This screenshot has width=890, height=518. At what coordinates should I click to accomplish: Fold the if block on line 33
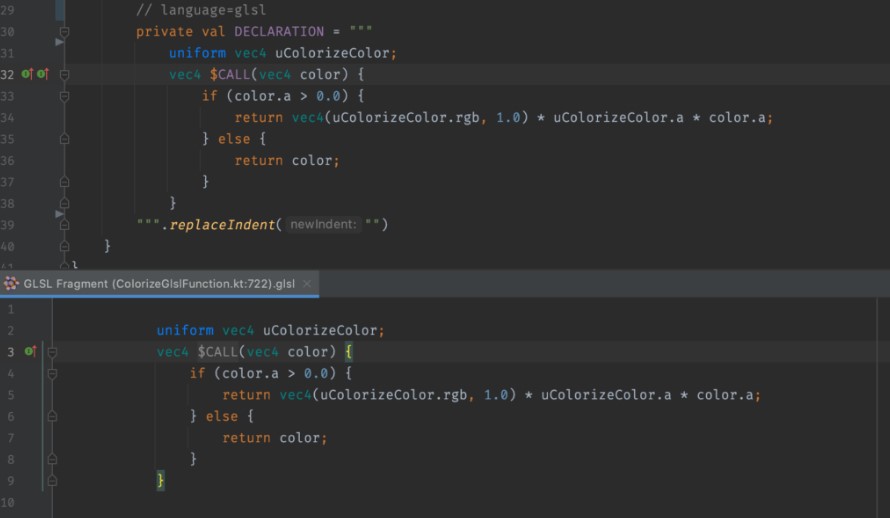point(65,97)
